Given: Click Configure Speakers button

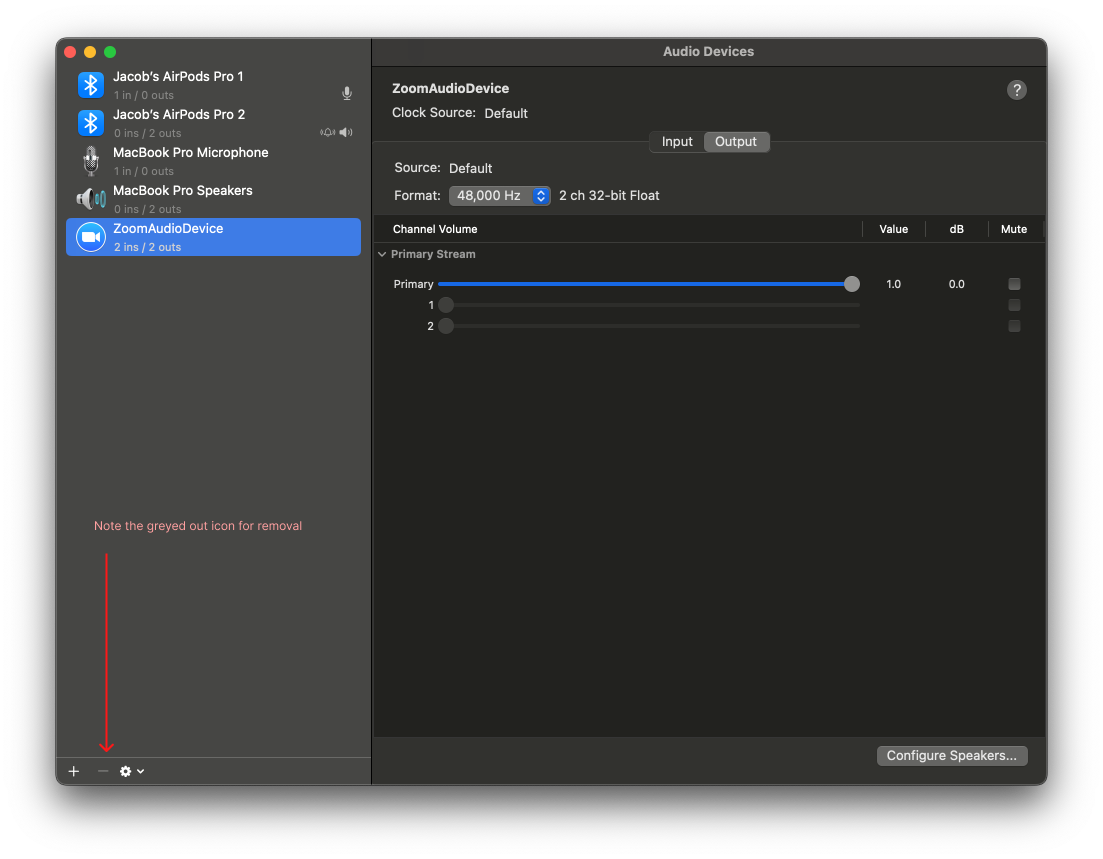Looking at the screenshot, I should point(952,756).
